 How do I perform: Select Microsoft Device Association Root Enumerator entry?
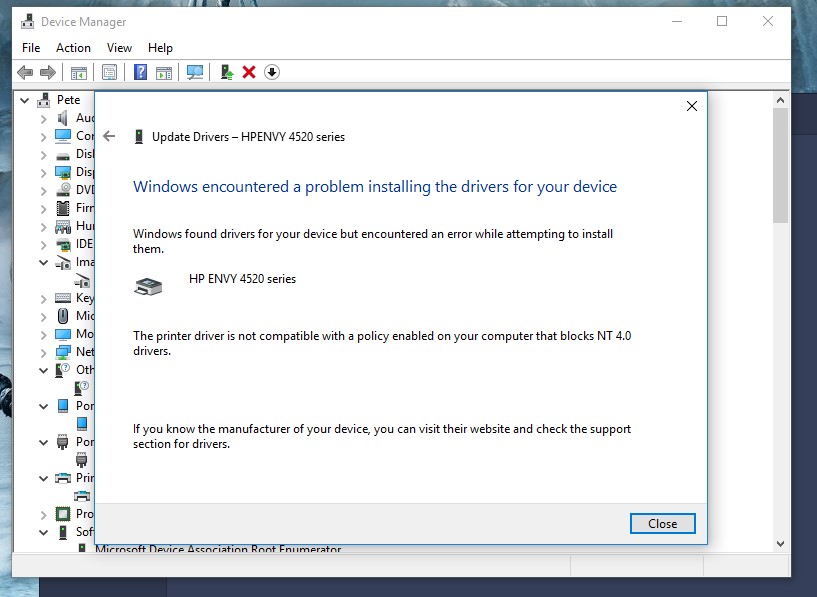click(x=218, y=549)
